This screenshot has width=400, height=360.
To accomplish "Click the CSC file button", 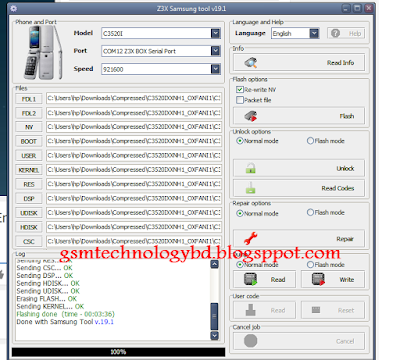I will point(29,241).
